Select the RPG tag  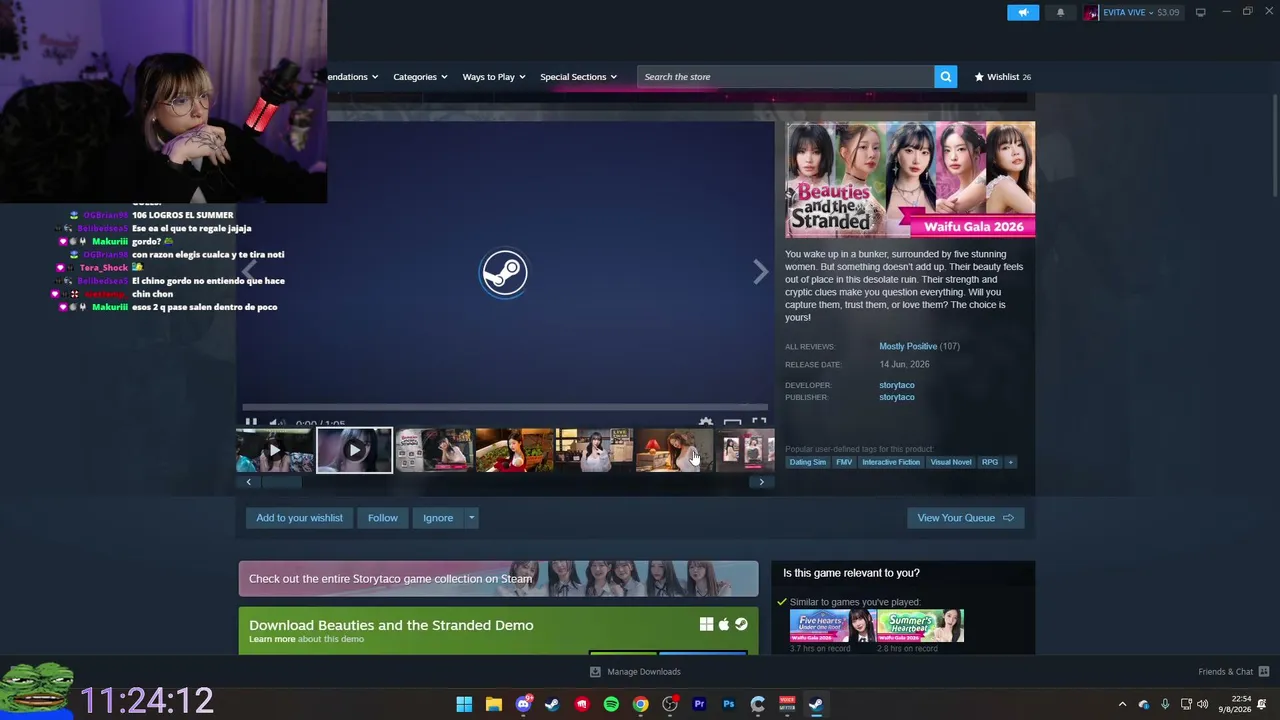[x=990, y=462]
